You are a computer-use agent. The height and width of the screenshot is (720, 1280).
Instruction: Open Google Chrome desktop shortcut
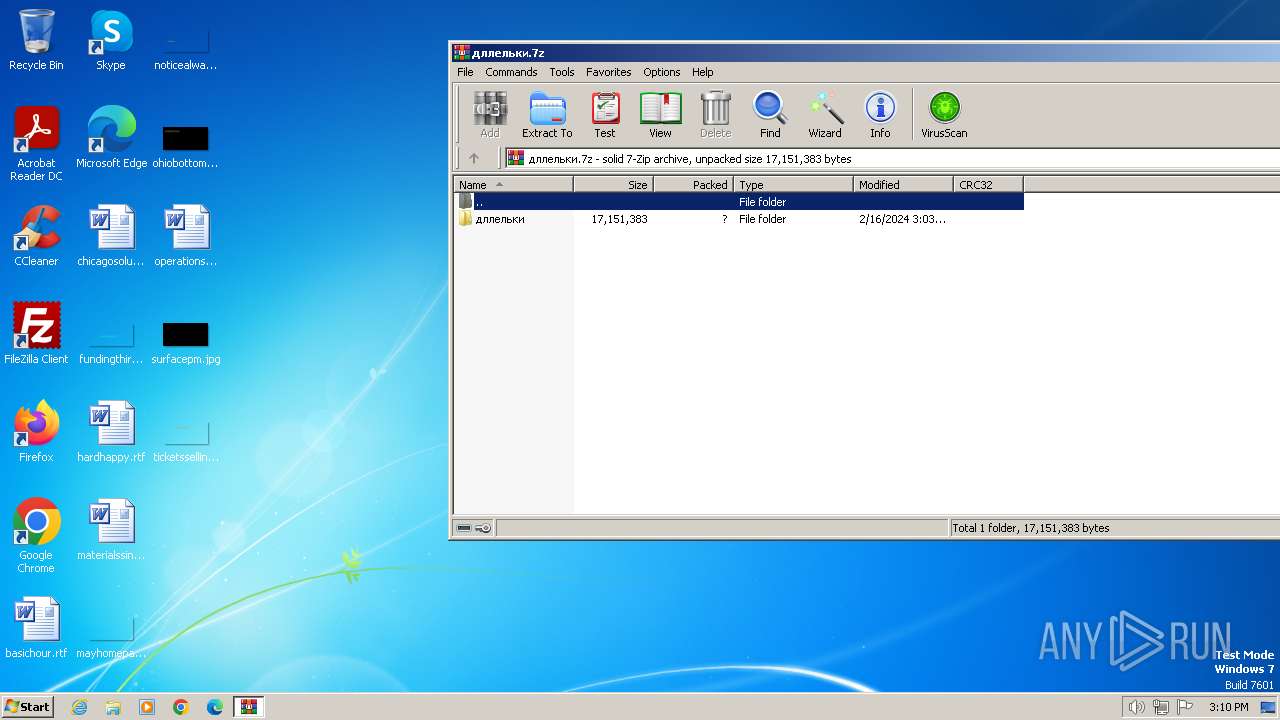pos(36,536)
